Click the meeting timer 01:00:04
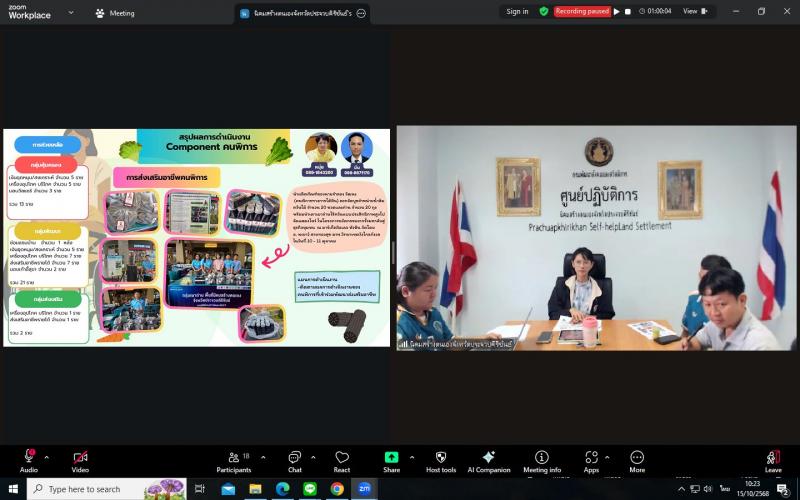The image size is (800, 500). tap(655, 11)
